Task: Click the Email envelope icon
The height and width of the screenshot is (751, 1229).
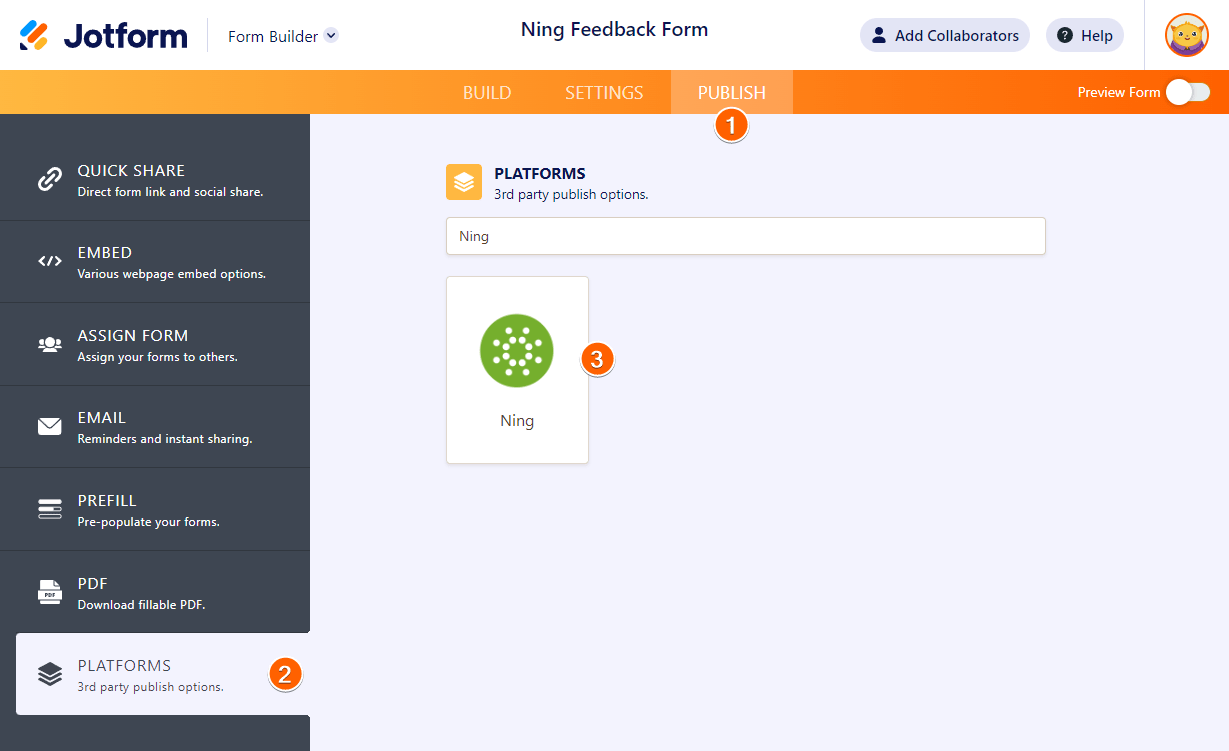Action: [x=49, y=427]
